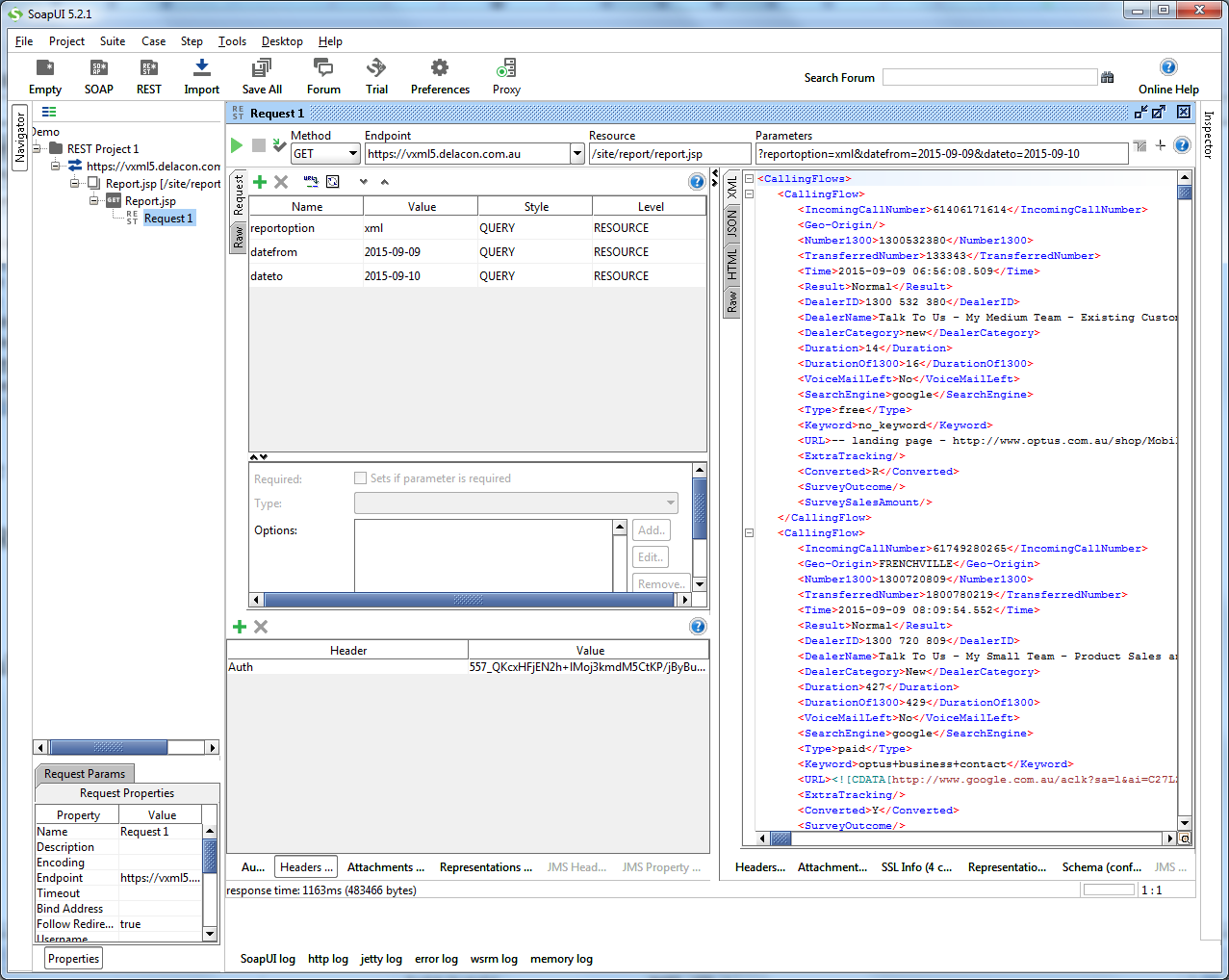Select Request 1 in the project tree

[168, 219]
